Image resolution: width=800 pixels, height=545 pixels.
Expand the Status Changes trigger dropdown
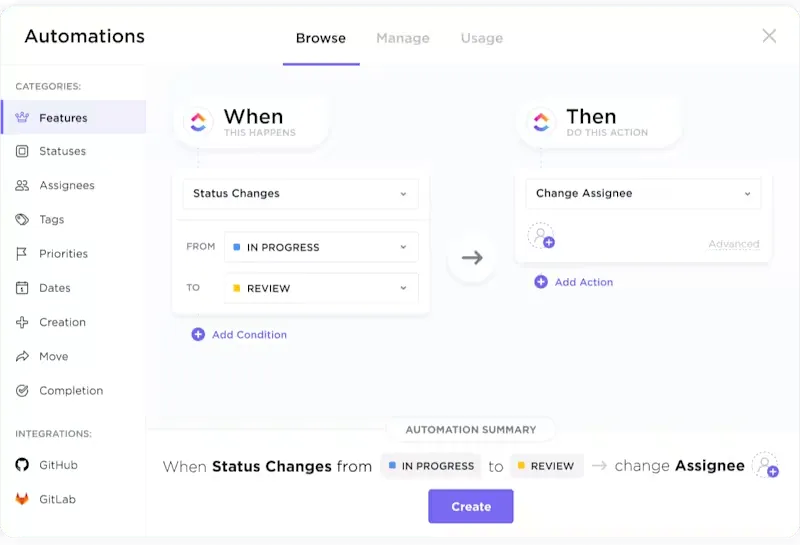[301, 193]
